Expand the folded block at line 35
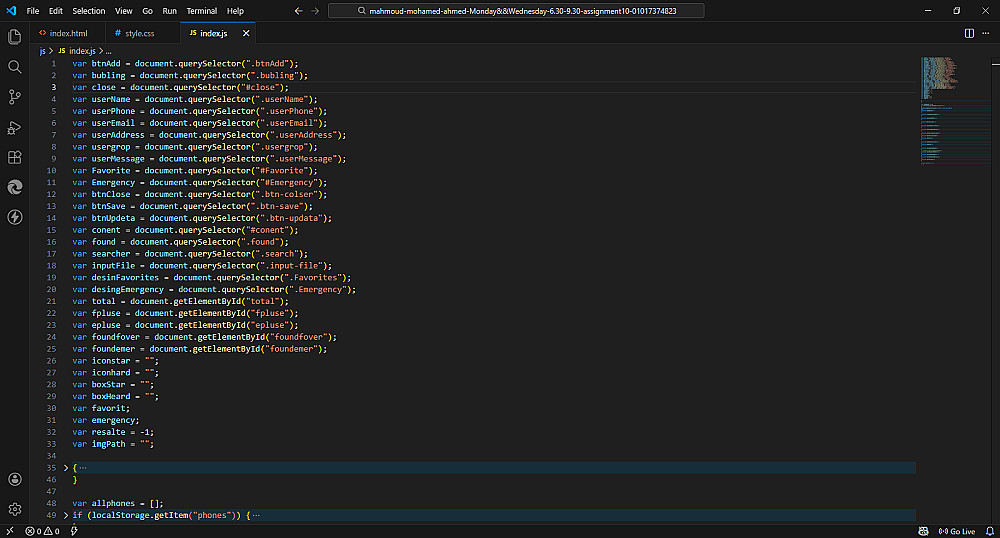Viewport: 1000px width, 538px height. click(66, 468)
